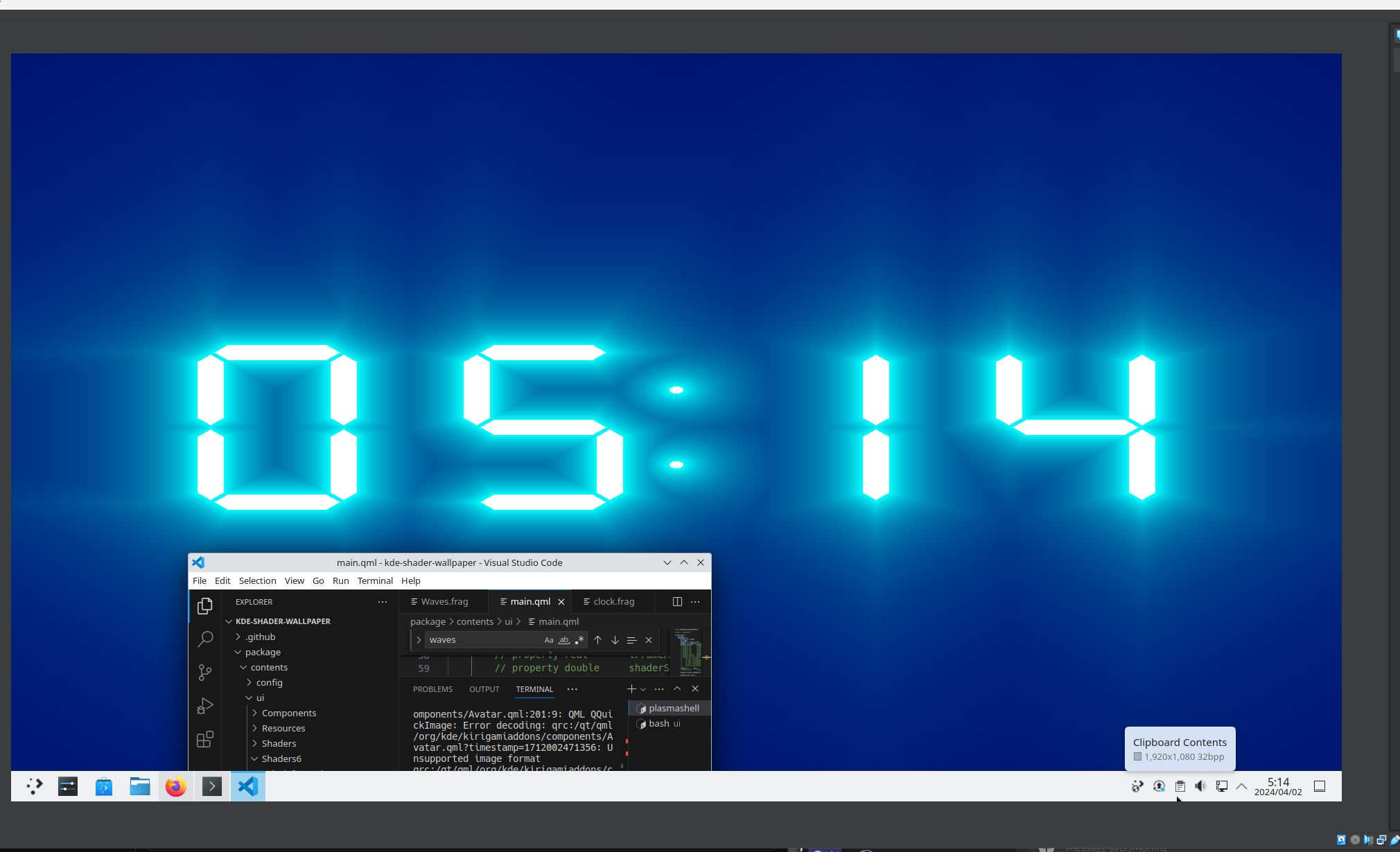Close the terminal panel
Image resolution: width=1400 pixels, height=852 pixels.
click(x=695, y=689)
